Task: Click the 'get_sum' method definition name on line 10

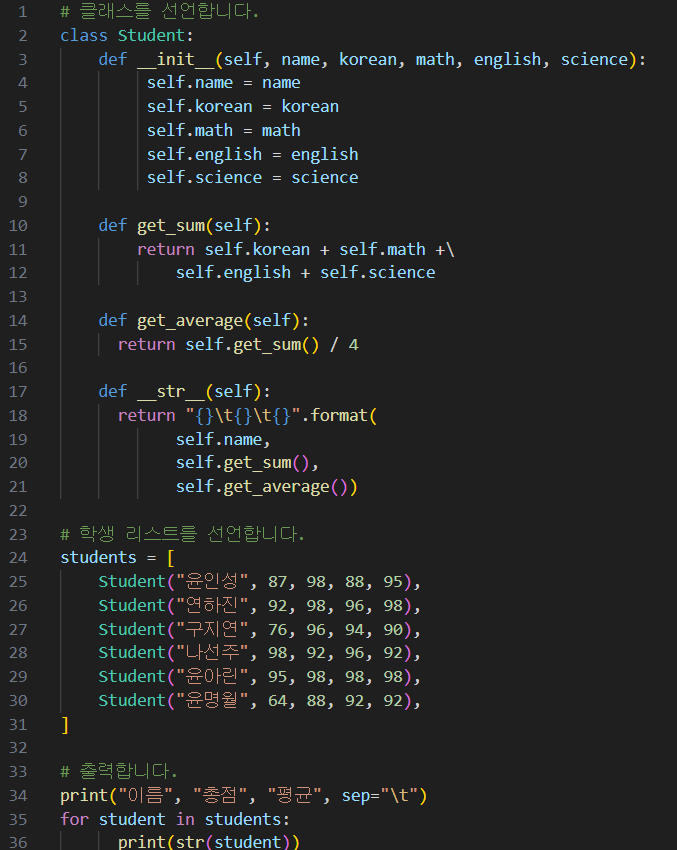Action: tap(171, 226)
